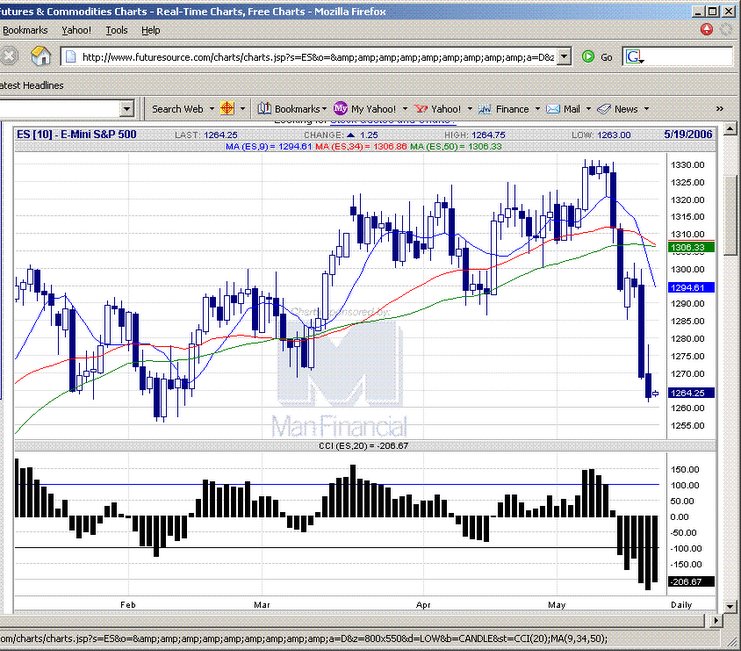
Task: Click the page's vertical scrollbar up arrow
Action: coord(730,128)
